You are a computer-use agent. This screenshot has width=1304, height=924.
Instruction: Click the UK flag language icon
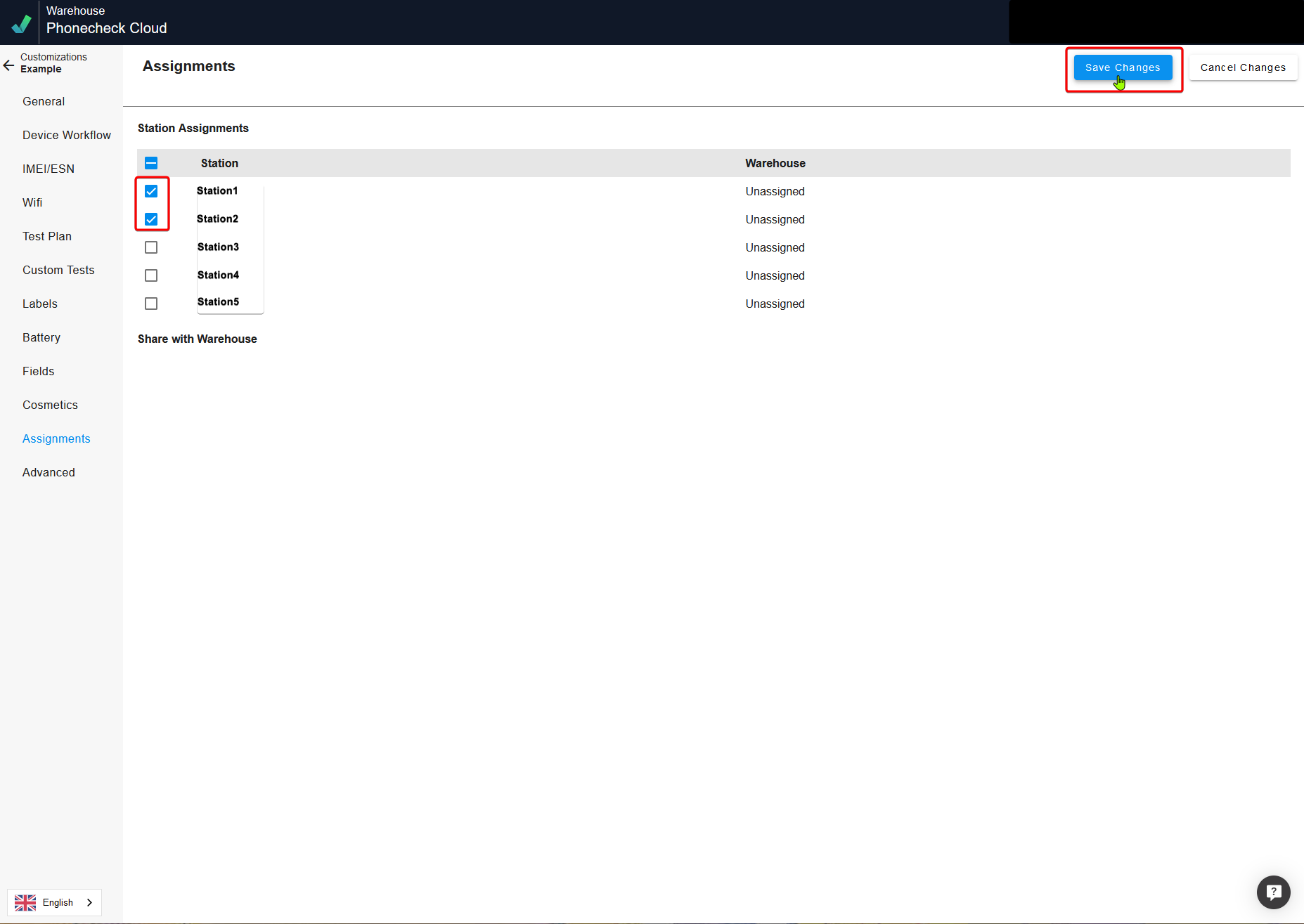tap(25, 902)
